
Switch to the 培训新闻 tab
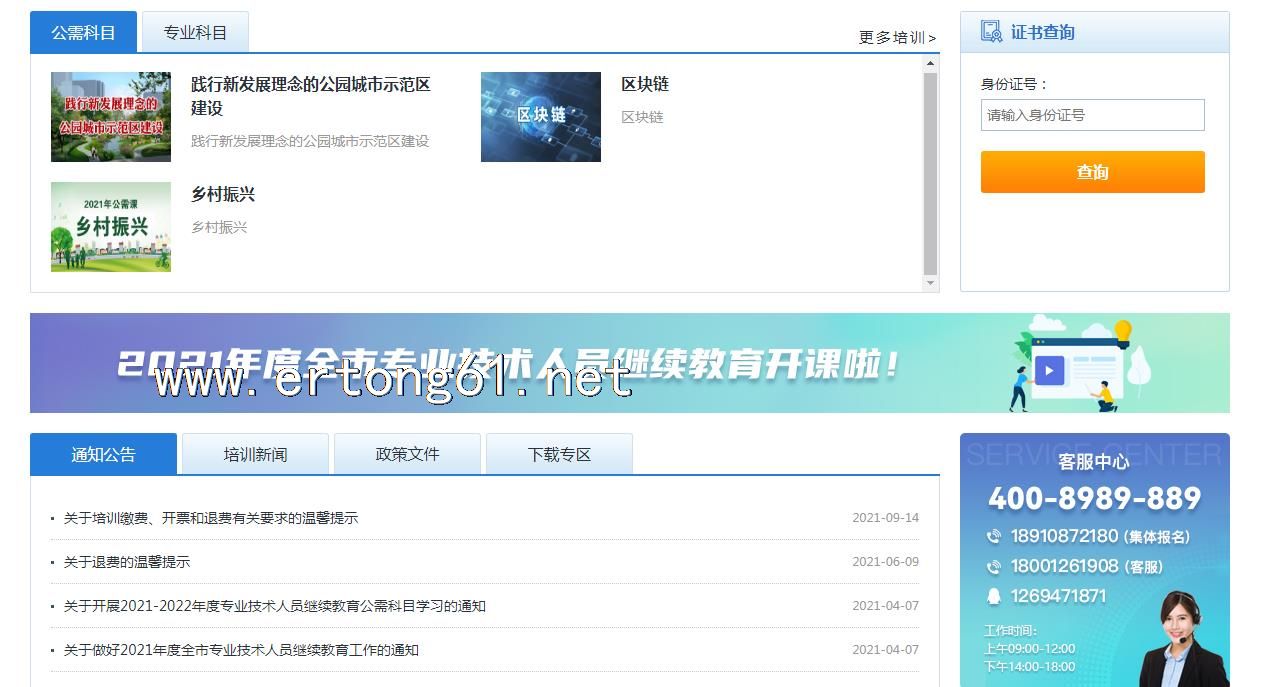pos(255,455)
